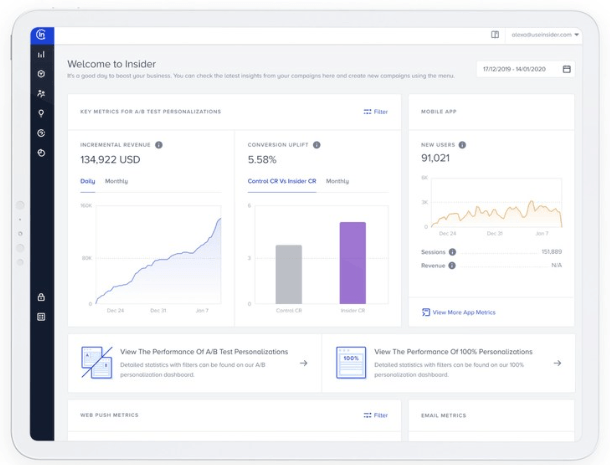
Task: Open View The Performance Of A/B Test Personalizations
Action: click(204, 352)
